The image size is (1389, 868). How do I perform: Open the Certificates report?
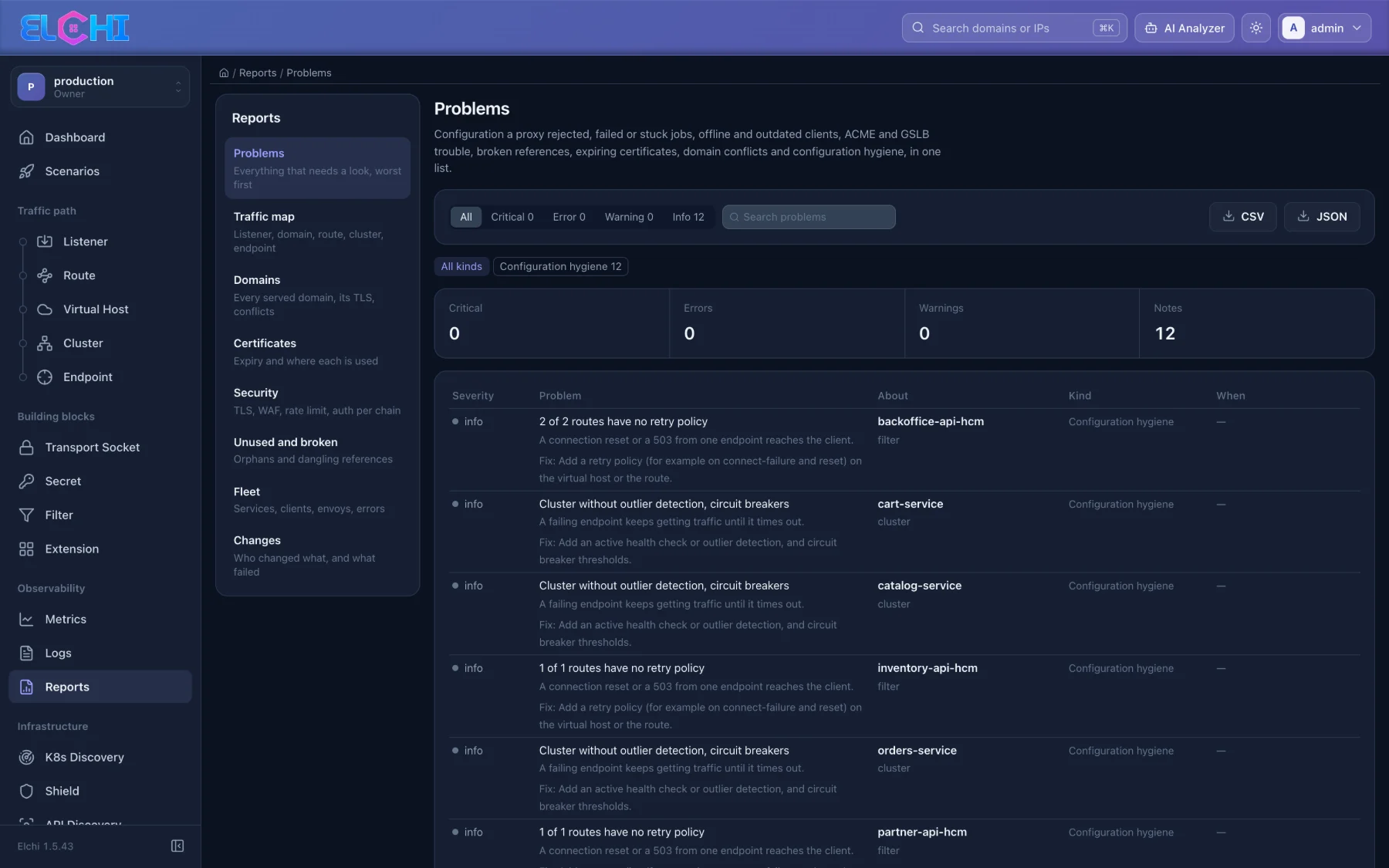[317, 351]
